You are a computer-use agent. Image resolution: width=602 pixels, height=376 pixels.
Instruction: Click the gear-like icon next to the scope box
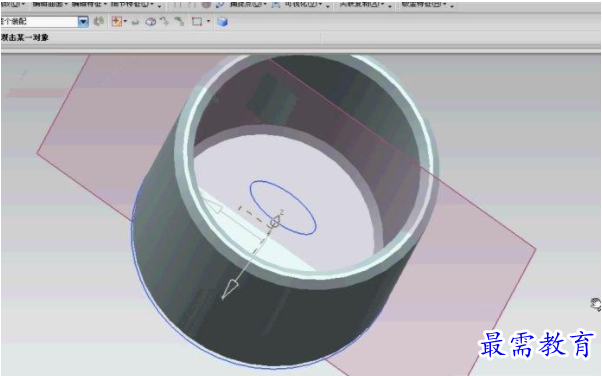(x=99, y=22)
